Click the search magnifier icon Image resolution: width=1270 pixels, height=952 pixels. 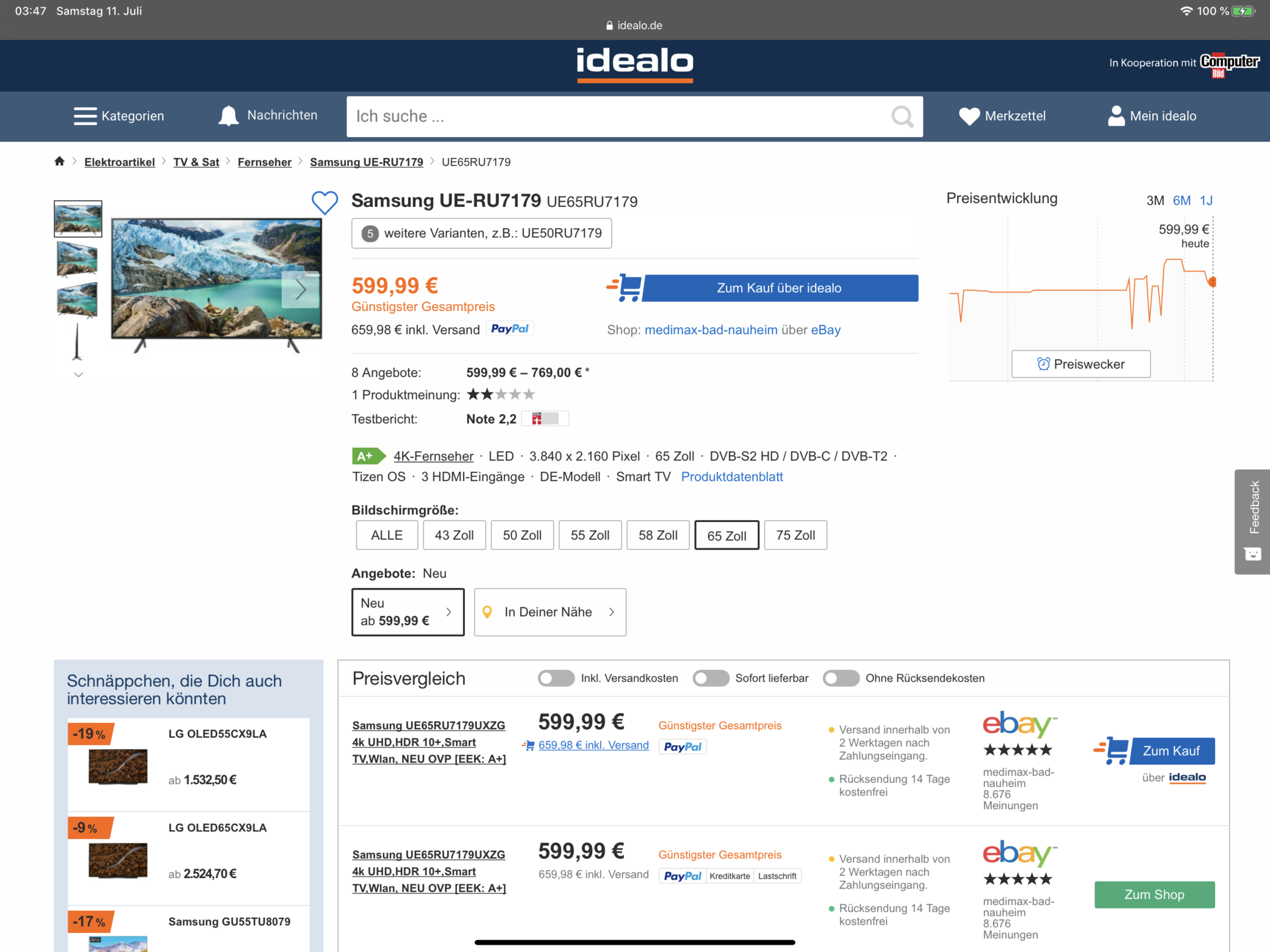point(902,117)
